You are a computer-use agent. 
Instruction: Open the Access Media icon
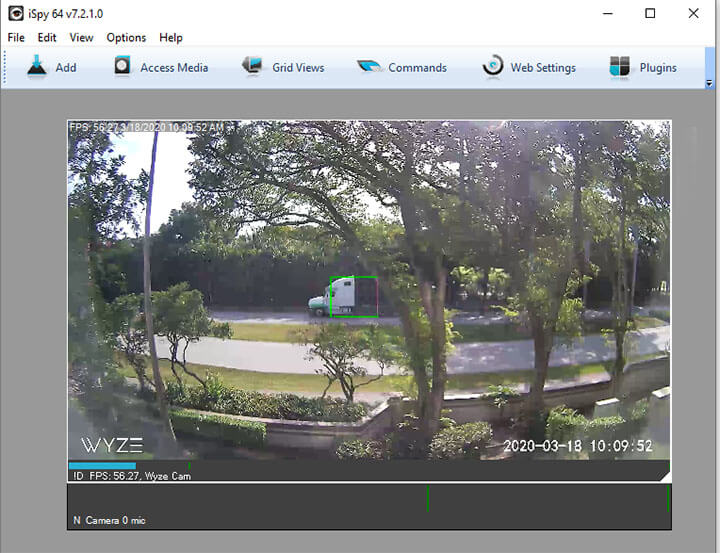click(123, 67)
